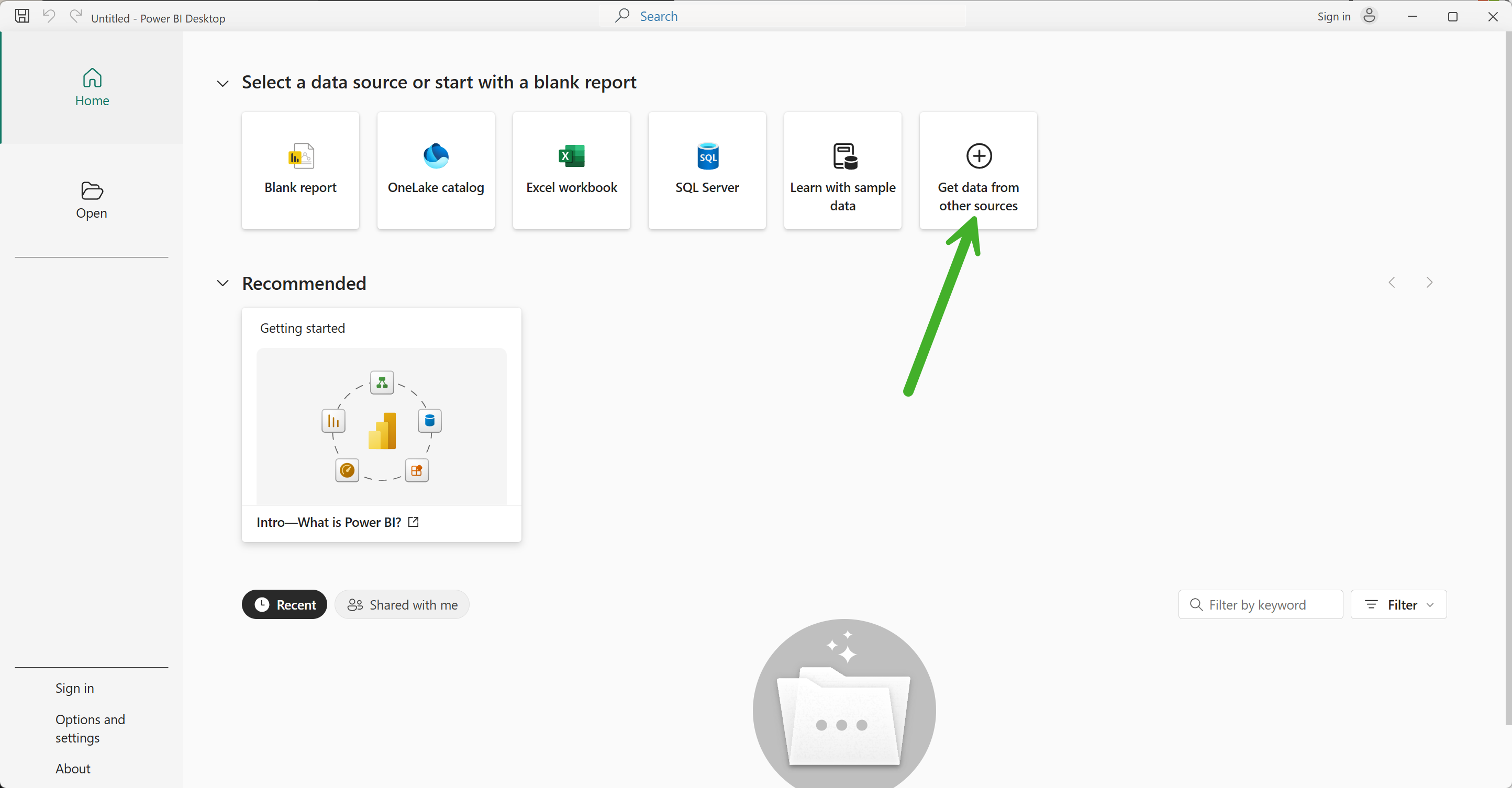Open Learn with sample data card
This screenshot has width=1512, height=788.
[843, 170]
